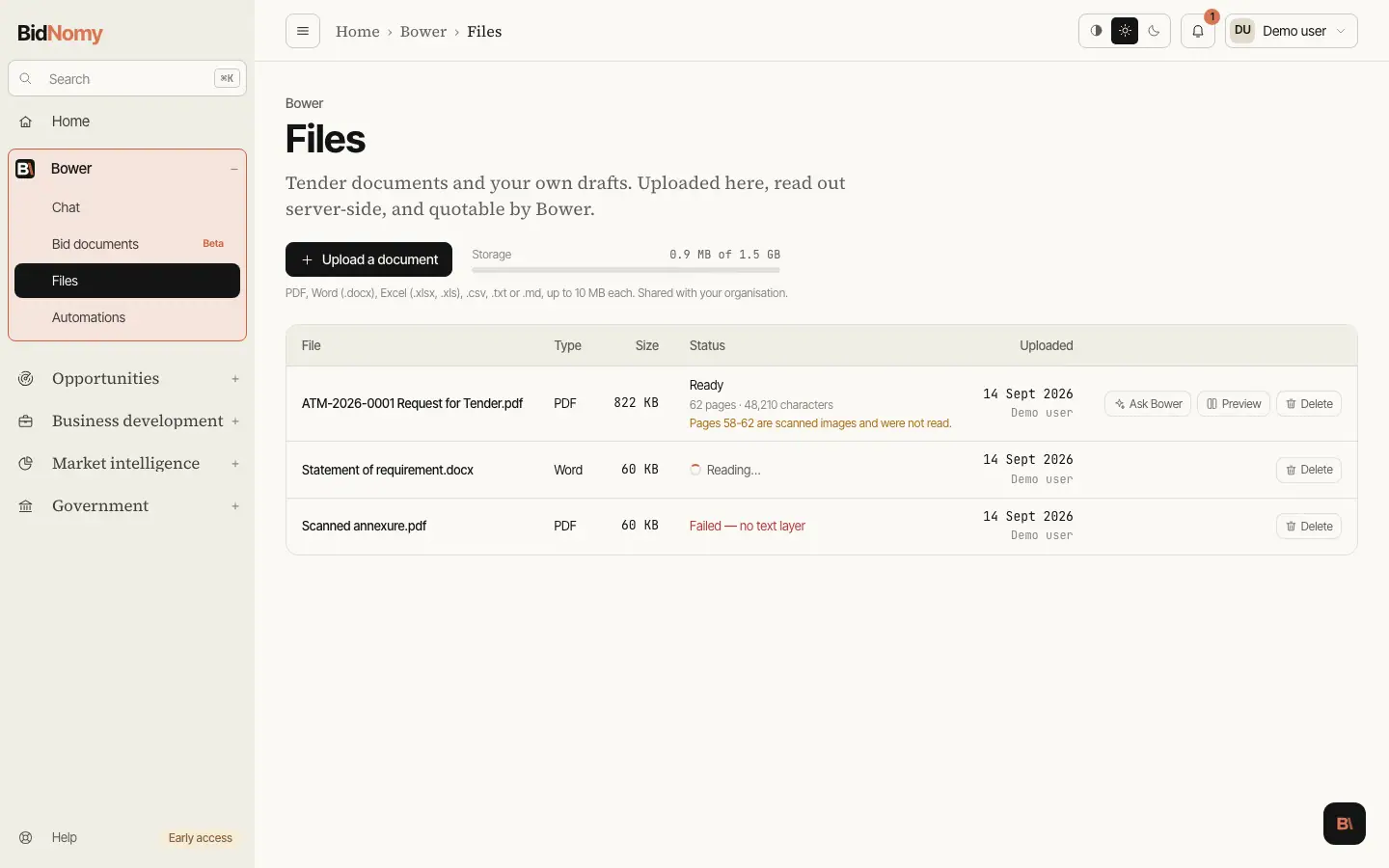Image resolution: width=1389 pixels, height=868 pixels.
Task: Select the dark theme moon icon
Action: tap(1154, 31)
